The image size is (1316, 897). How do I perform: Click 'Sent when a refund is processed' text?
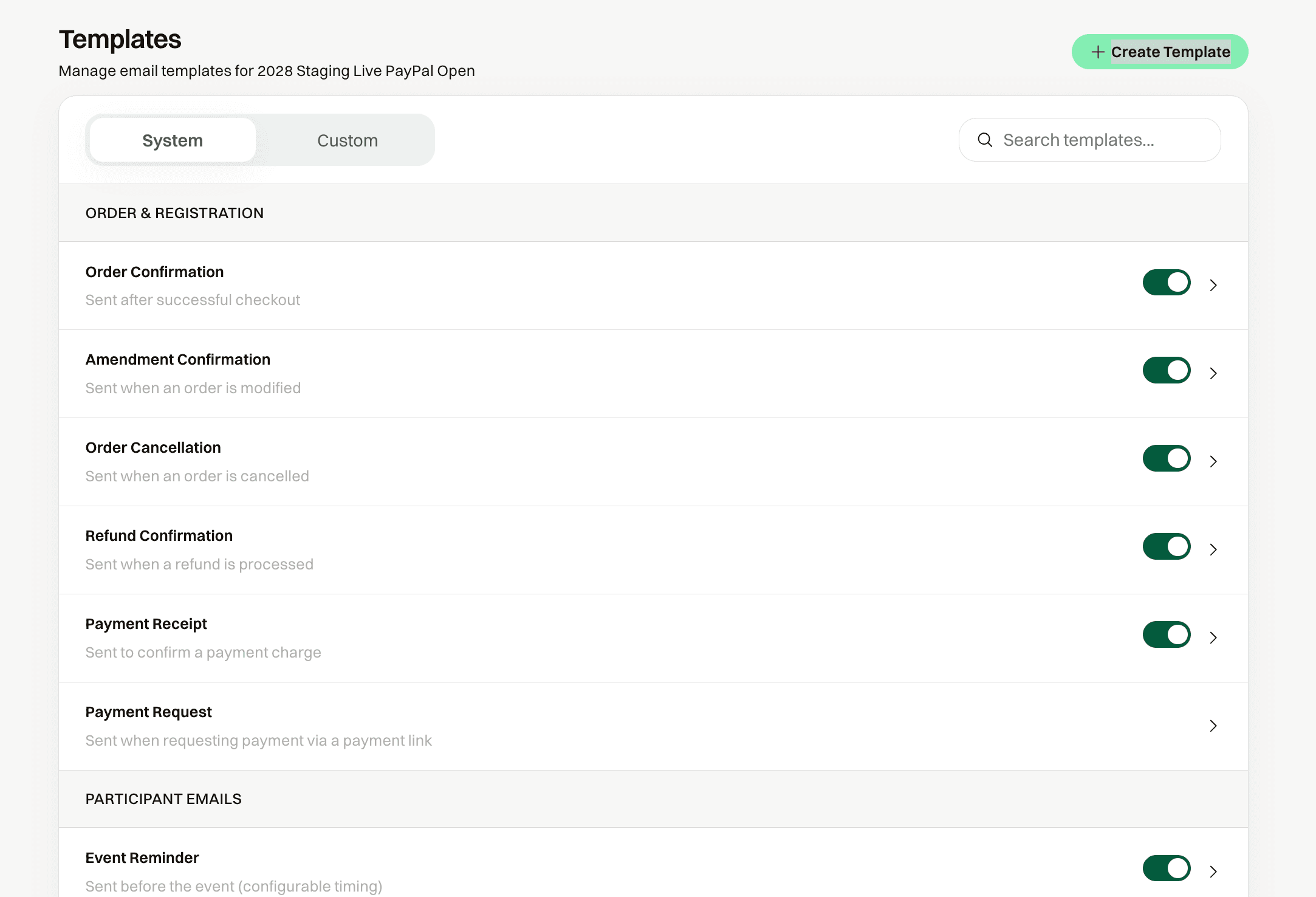click(199, 565)
